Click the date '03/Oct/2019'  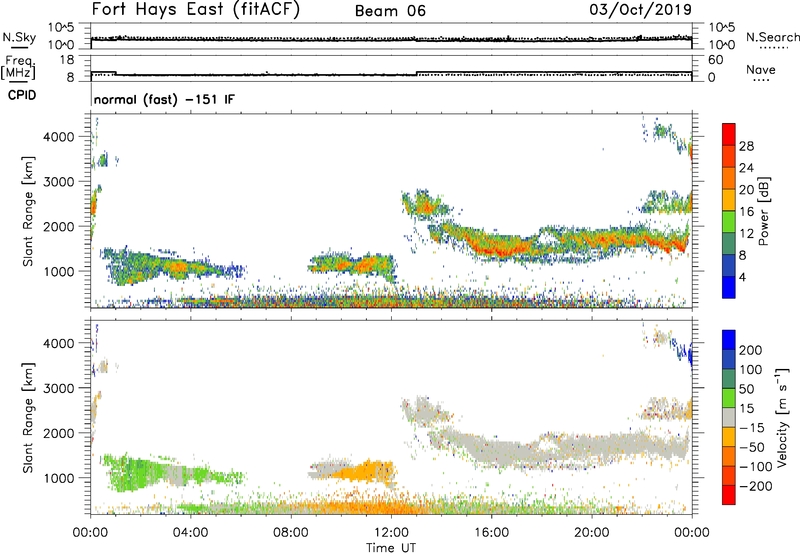point(640,10)
